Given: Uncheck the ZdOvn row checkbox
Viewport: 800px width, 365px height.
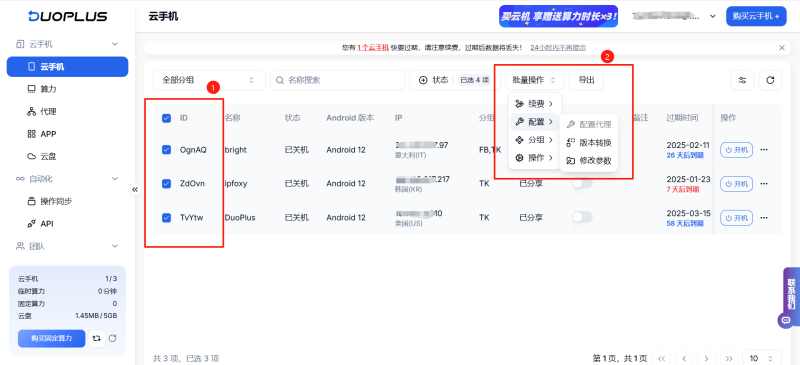Looking at the screenshot, I should click(x=166, y=183).
